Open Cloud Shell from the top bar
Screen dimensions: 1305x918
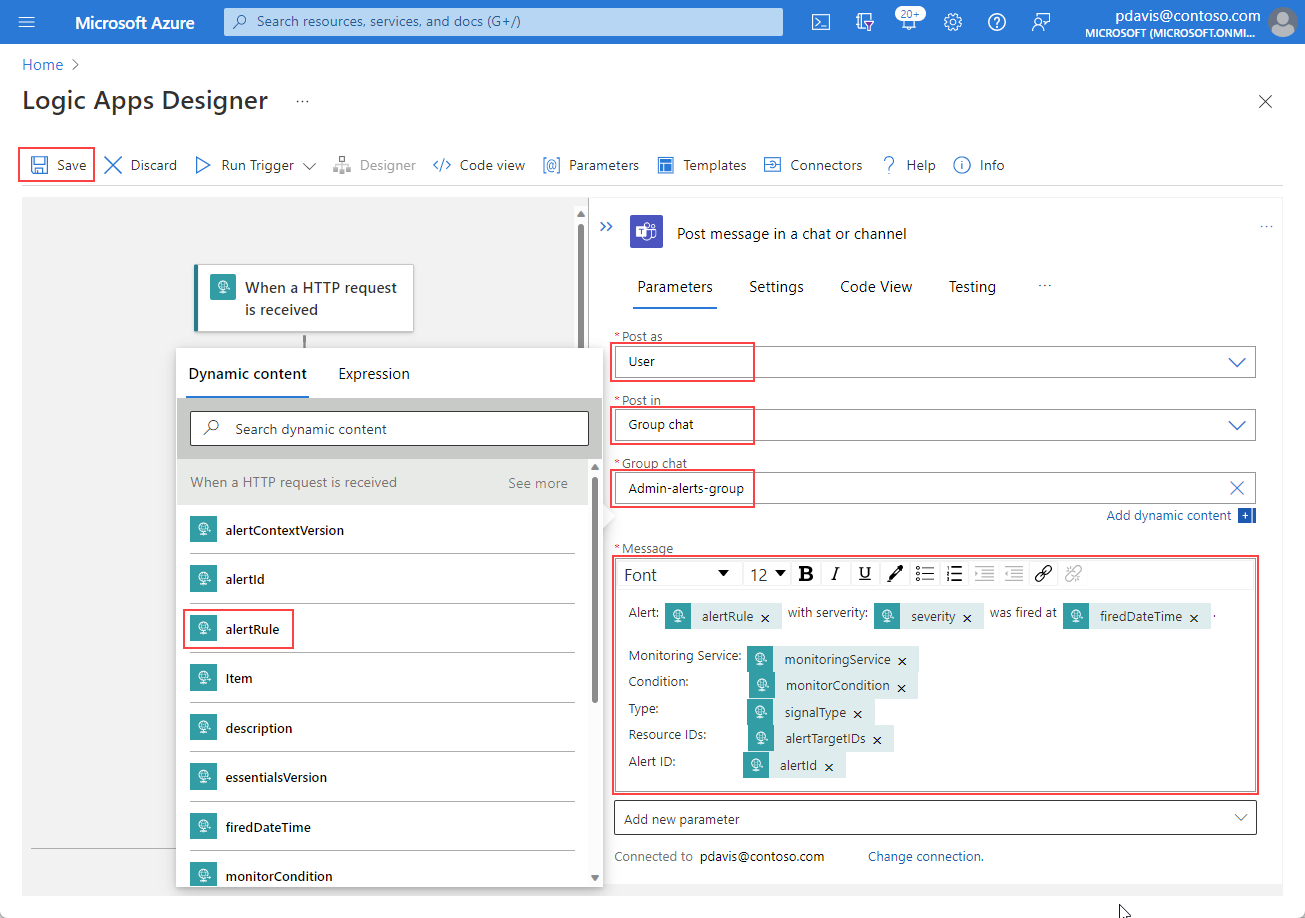coord(821,22)
